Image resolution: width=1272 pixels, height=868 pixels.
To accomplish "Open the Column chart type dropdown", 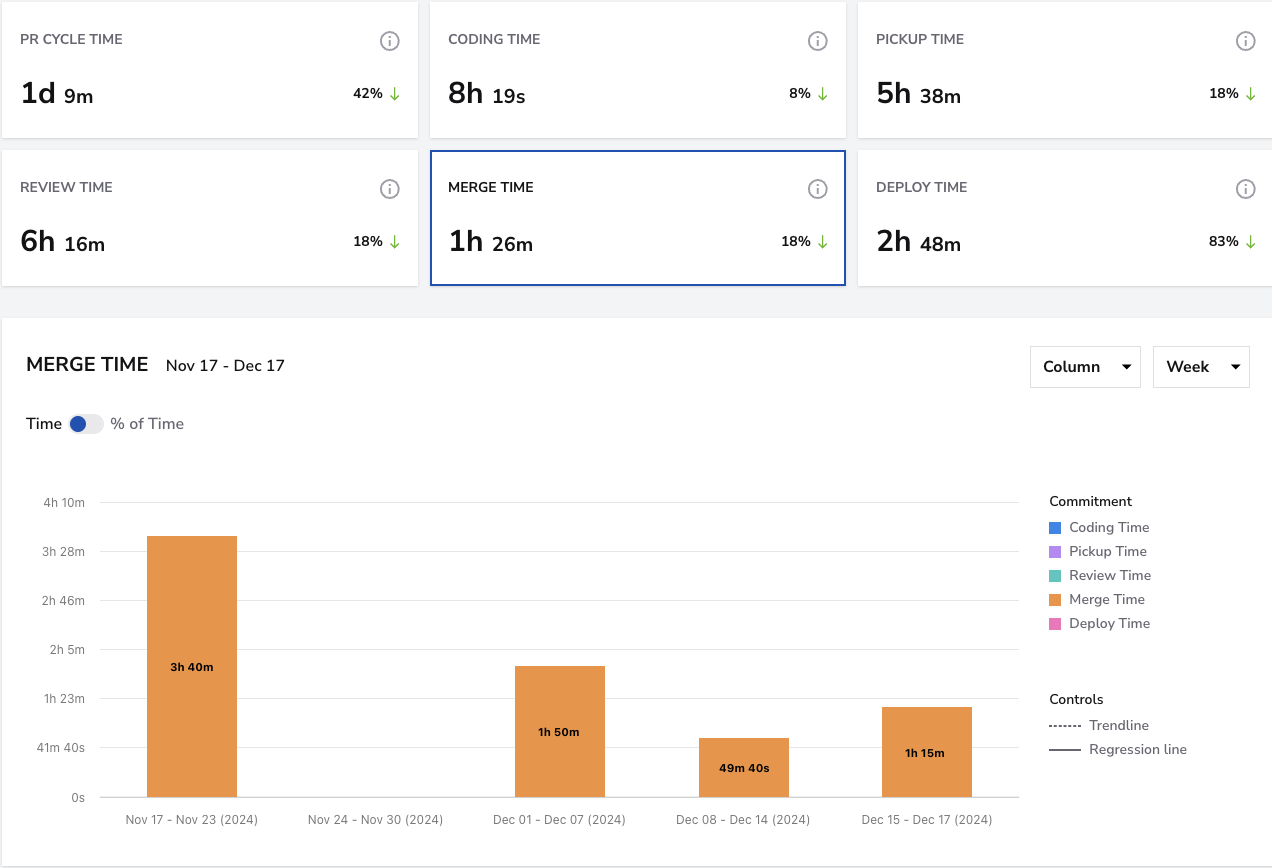I will [1085, 367].
